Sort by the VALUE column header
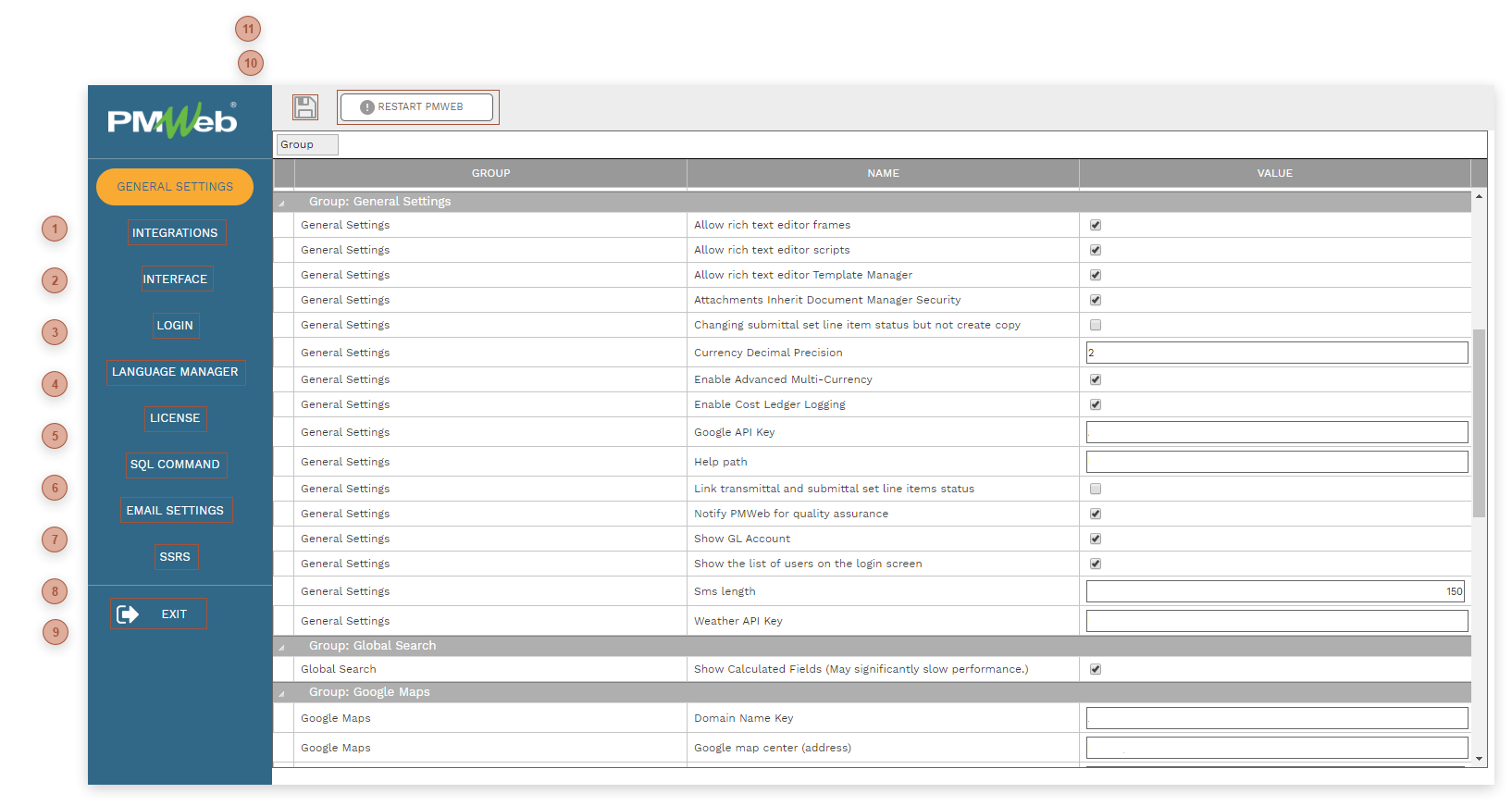This screenshot has height=806, width=1512. [1274, 173]
